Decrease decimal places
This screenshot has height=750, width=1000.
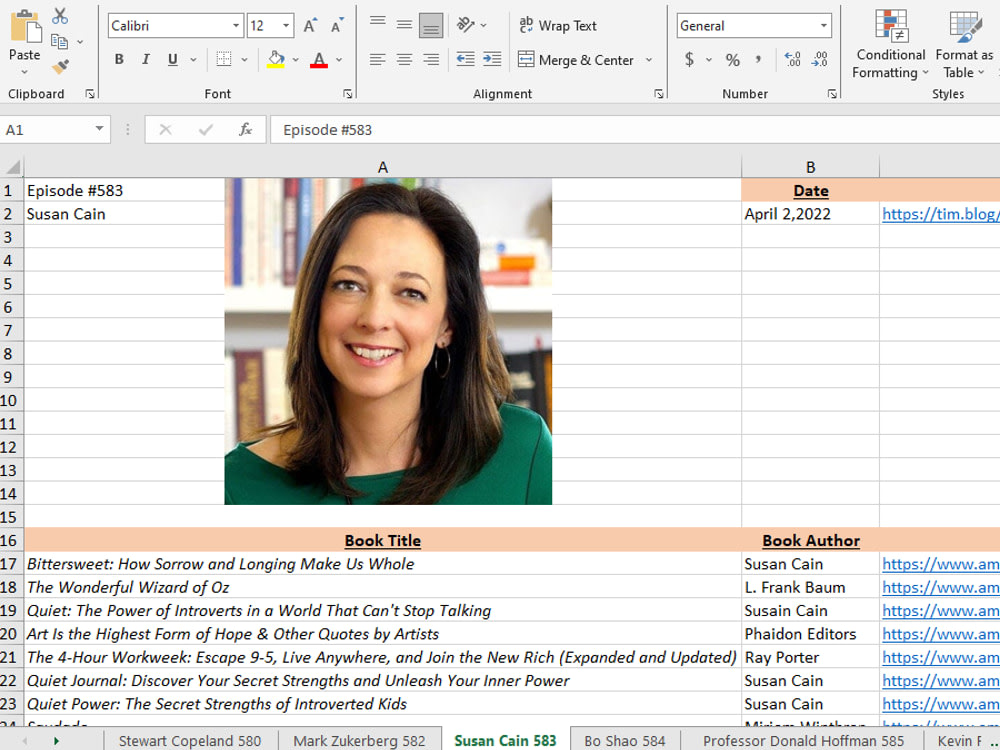820,60
